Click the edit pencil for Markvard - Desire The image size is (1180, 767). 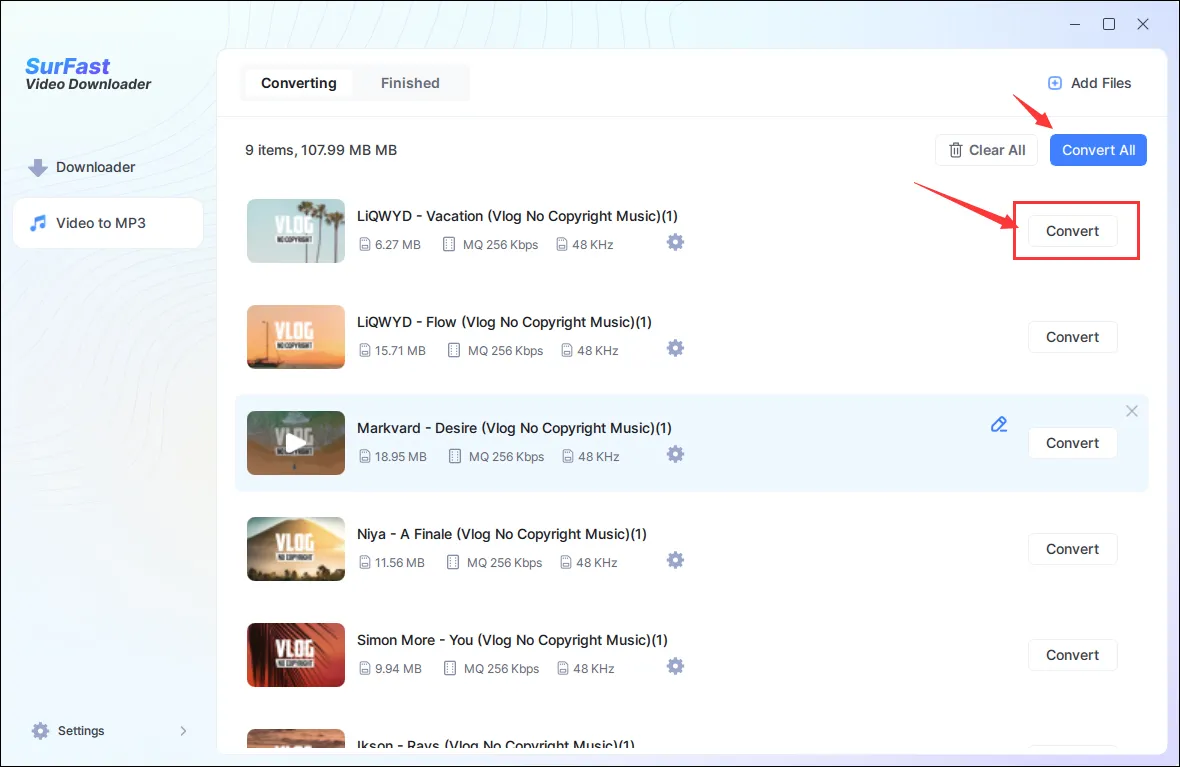coord(998,424)
